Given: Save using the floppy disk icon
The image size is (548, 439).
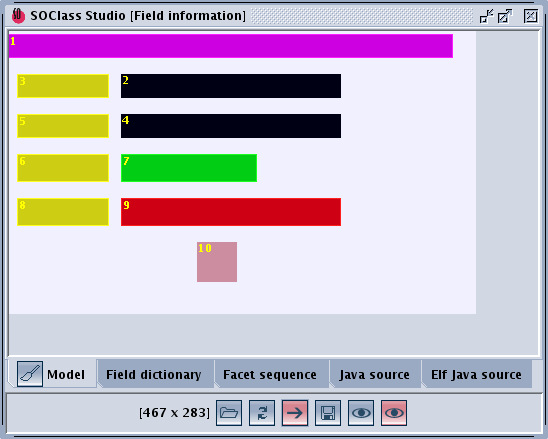Looking at the screenshot, I should point(328,413).
